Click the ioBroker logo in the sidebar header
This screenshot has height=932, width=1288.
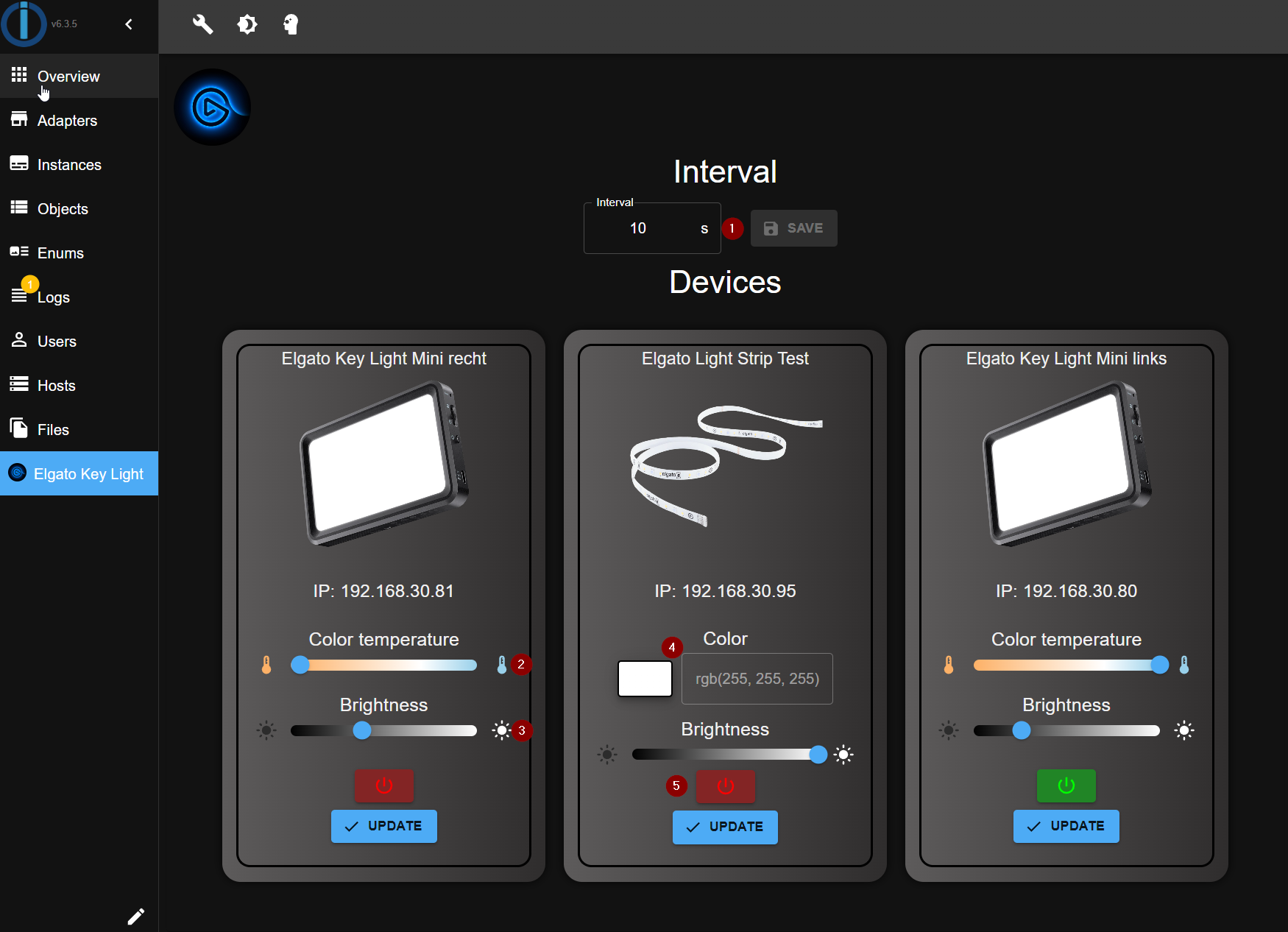24,24
